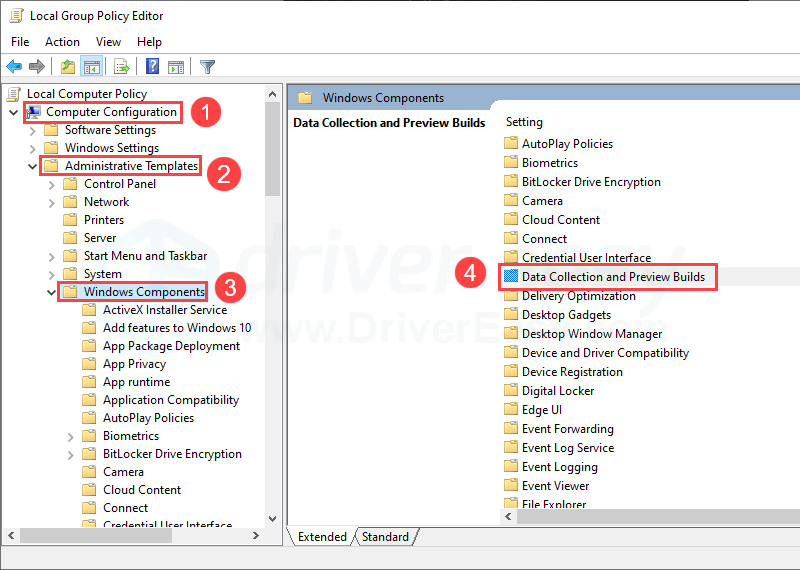Click the folder icon next to App Privacy
This screenshot has width=800, height=570.
(89, 364)
